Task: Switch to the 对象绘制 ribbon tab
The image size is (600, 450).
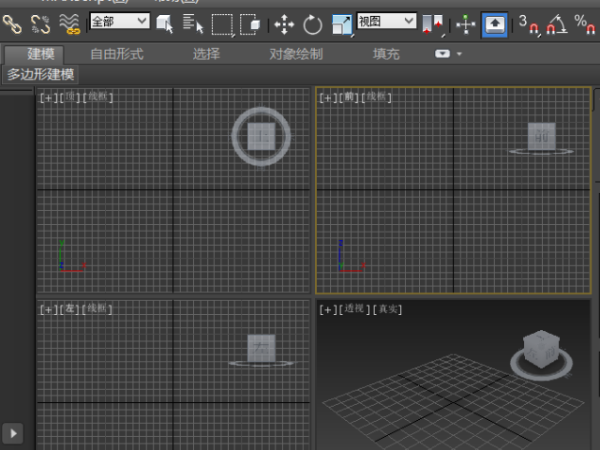Action: coord(297,54)
